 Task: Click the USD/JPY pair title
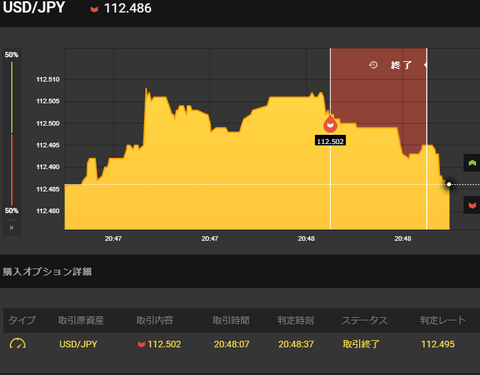coord(34,7)
